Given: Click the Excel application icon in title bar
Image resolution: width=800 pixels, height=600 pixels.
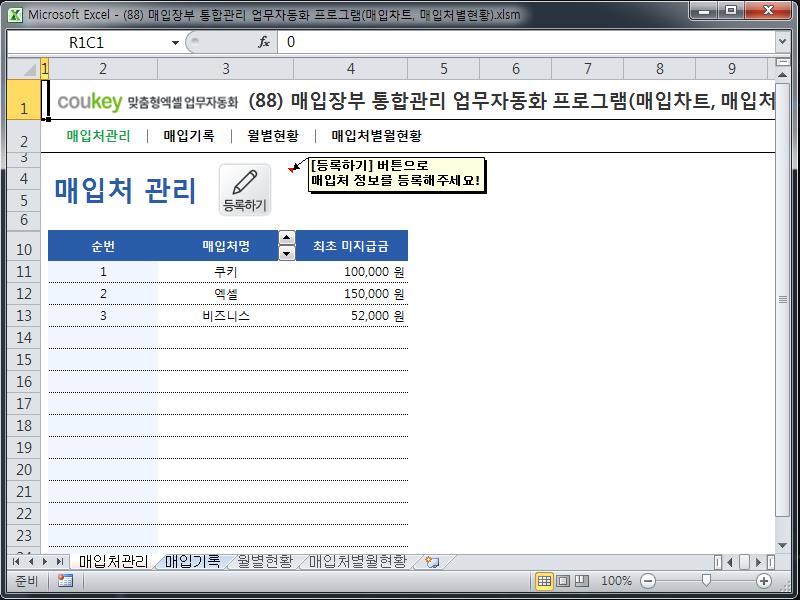Looking at the screenshot, I should (15, 14).
